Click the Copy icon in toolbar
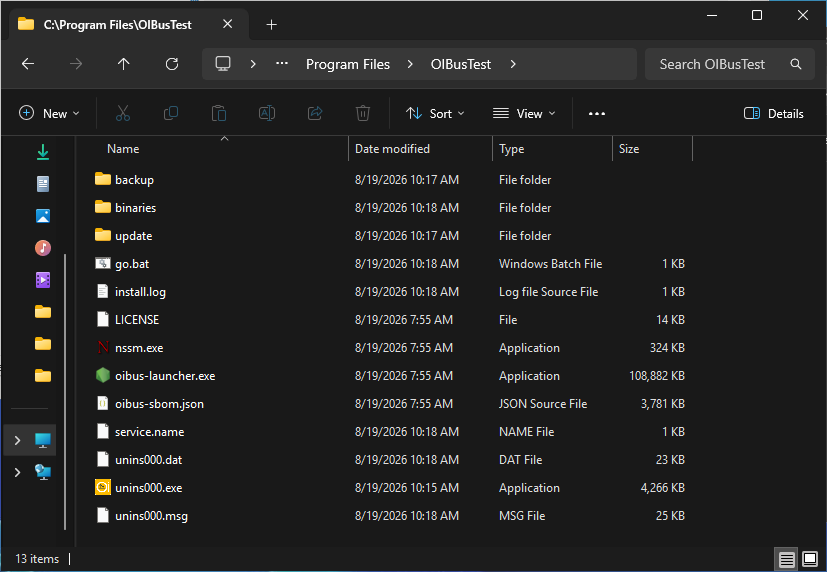 click(x=171, y=113)
